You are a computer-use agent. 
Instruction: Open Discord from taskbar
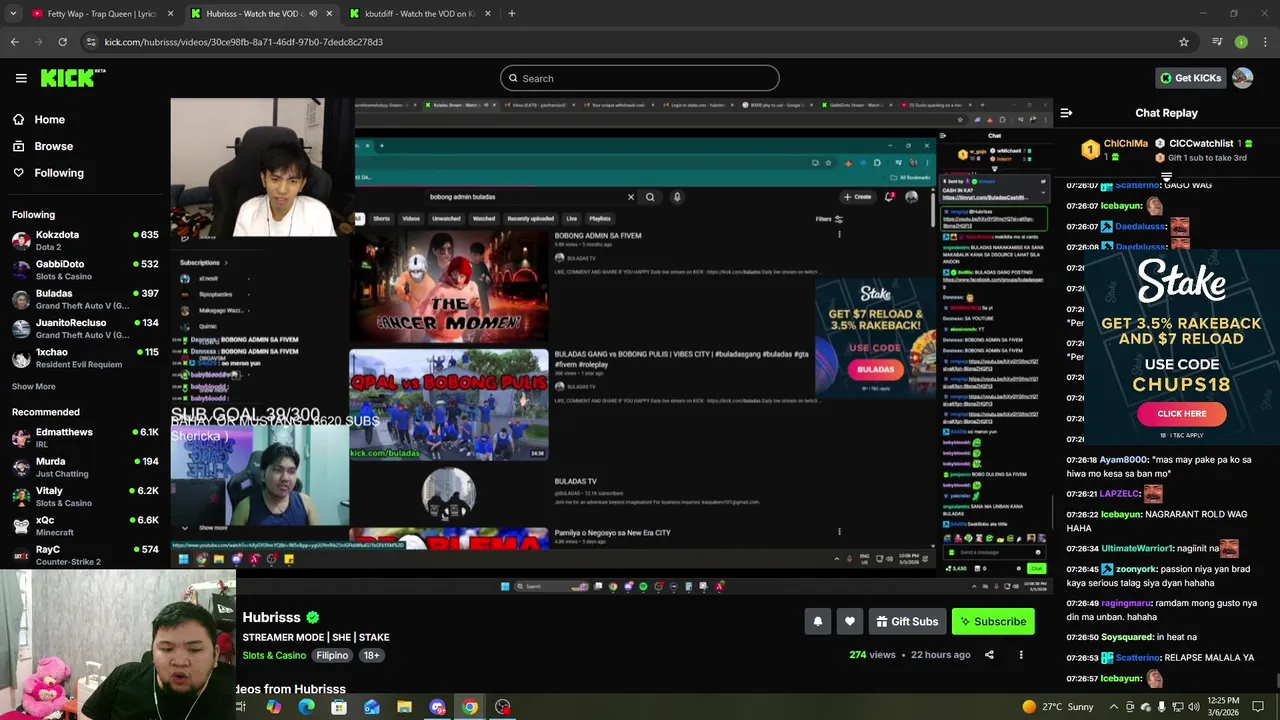tap(437, 707)
